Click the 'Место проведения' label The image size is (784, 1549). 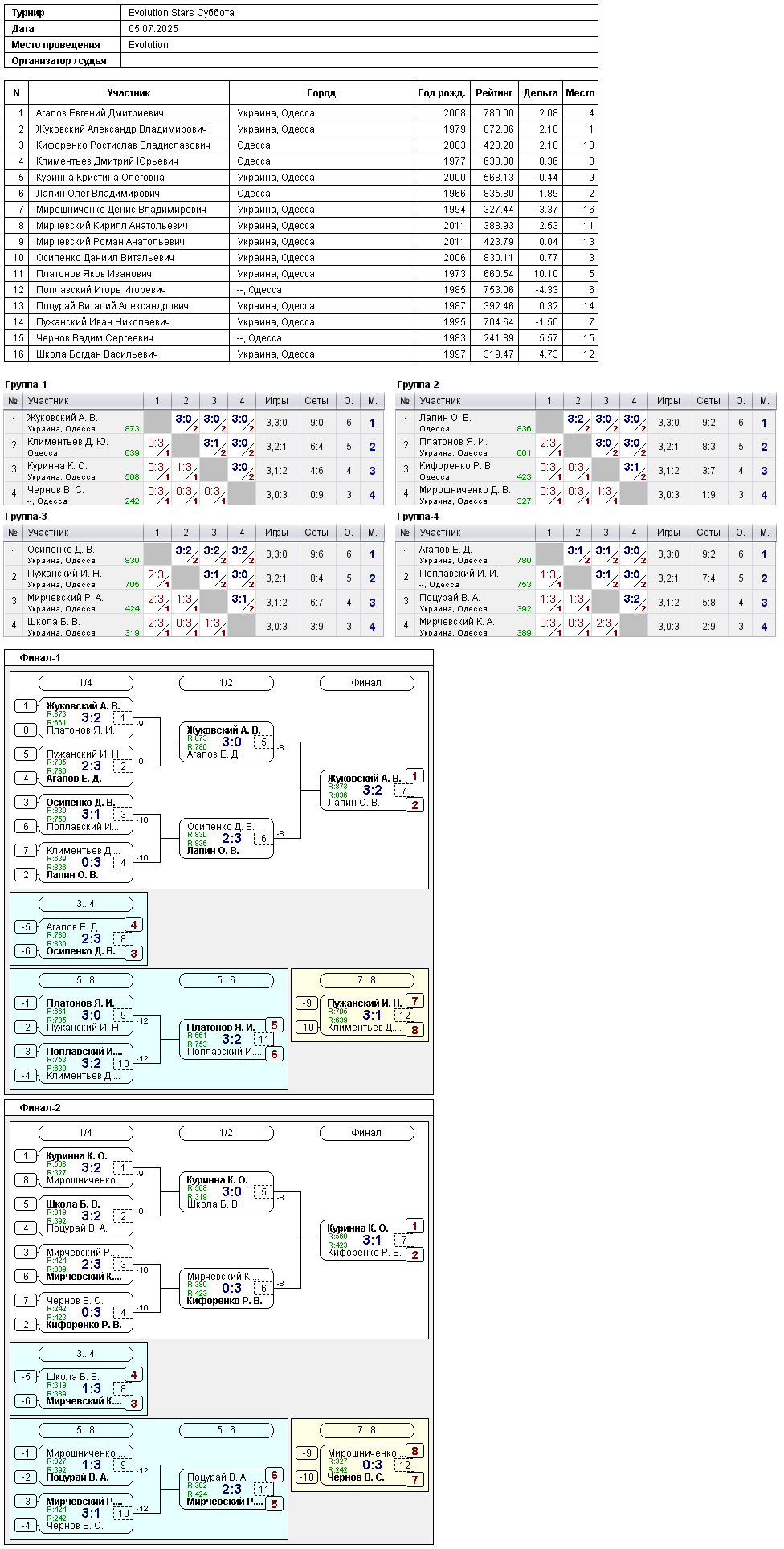click(56, 45)
